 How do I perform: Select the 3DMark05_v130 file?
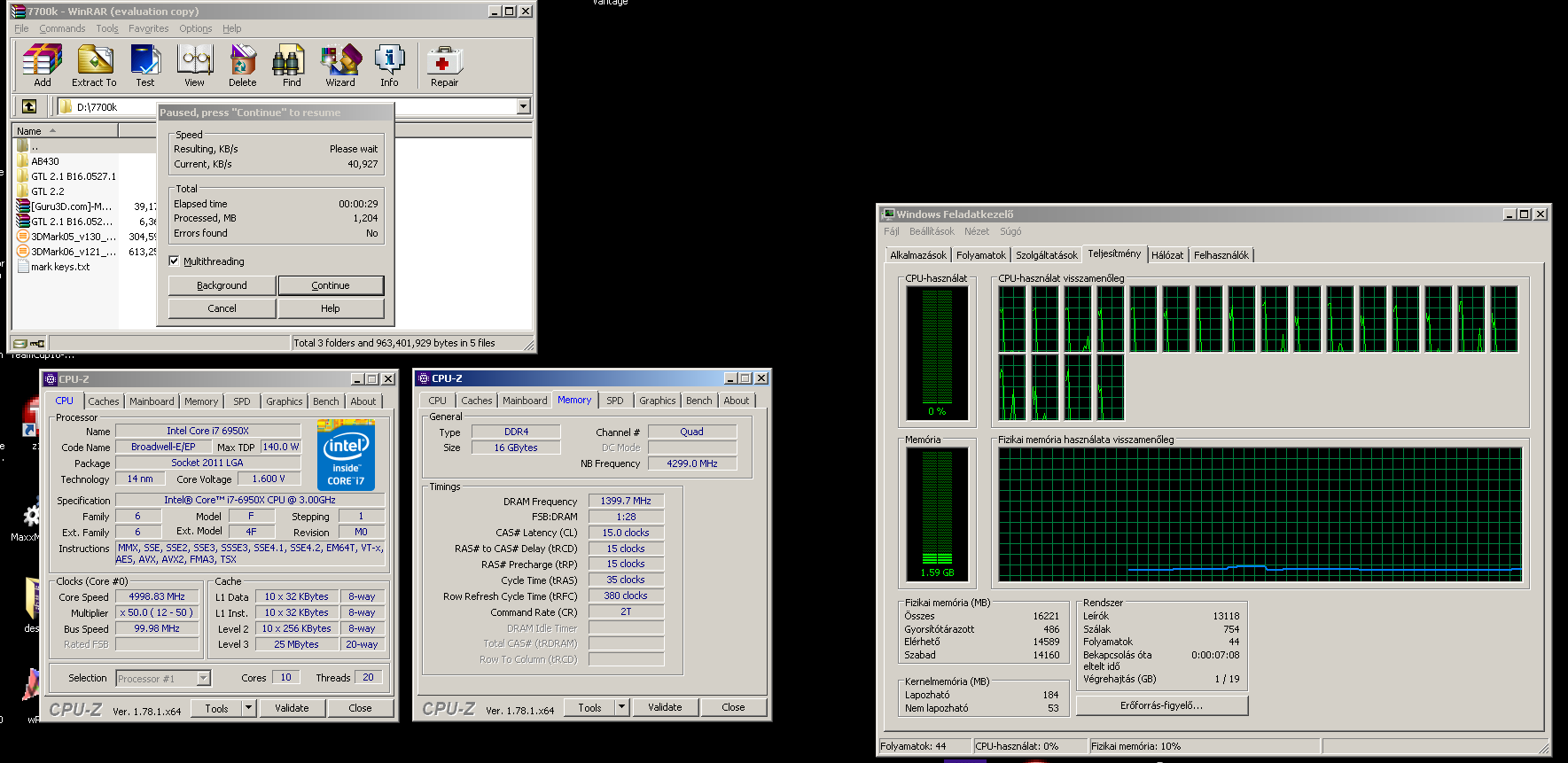click(66, 237)
